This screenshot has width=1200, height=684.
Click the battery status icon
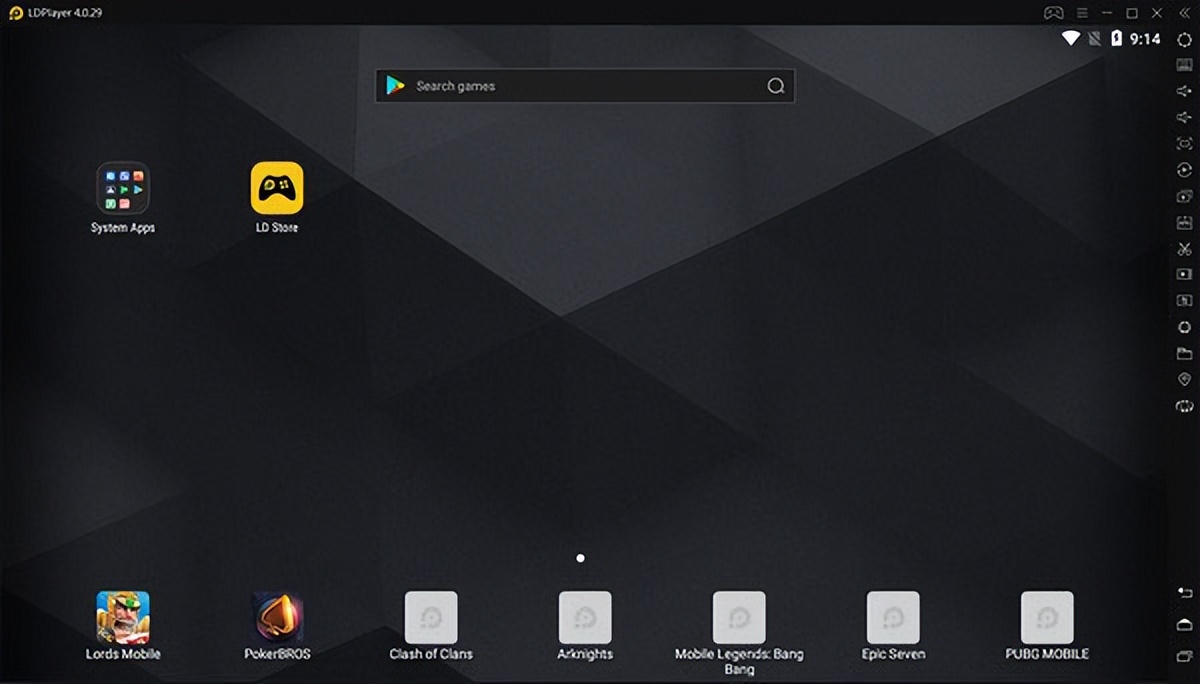[1117, 39]
